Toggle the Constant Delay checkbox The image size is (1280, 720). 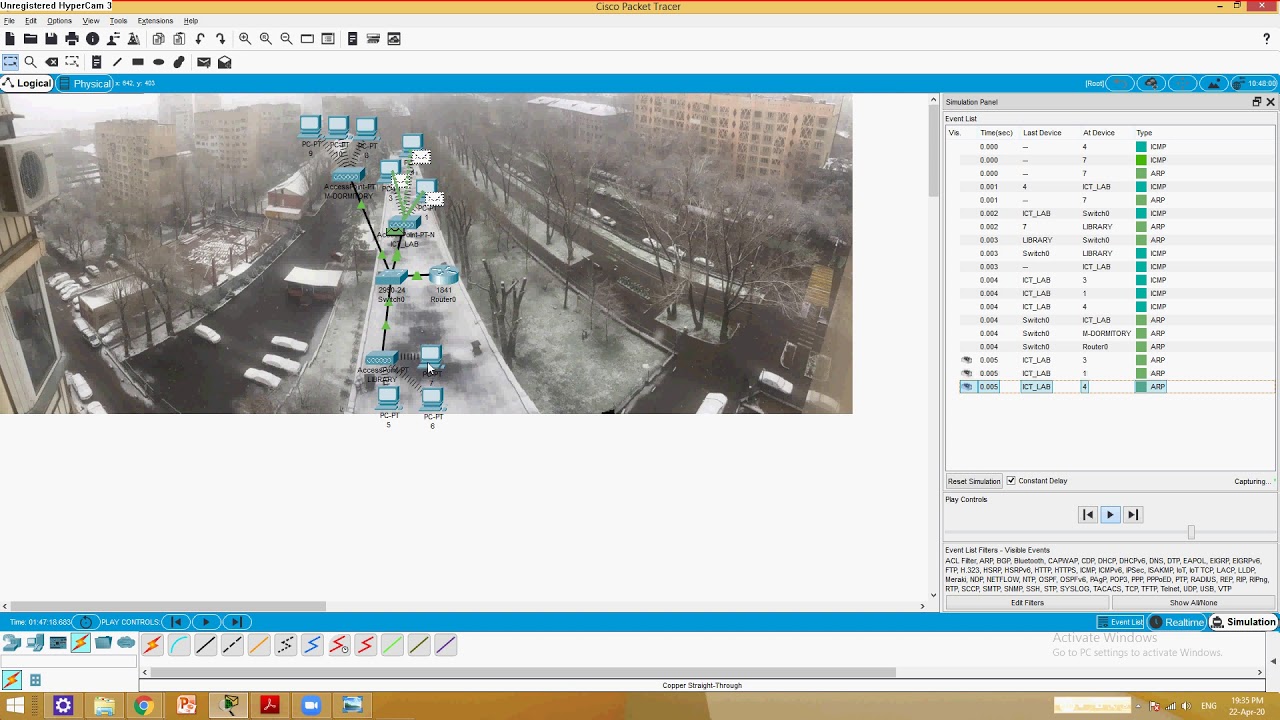pyautogui.click(x=1011, y=481)
